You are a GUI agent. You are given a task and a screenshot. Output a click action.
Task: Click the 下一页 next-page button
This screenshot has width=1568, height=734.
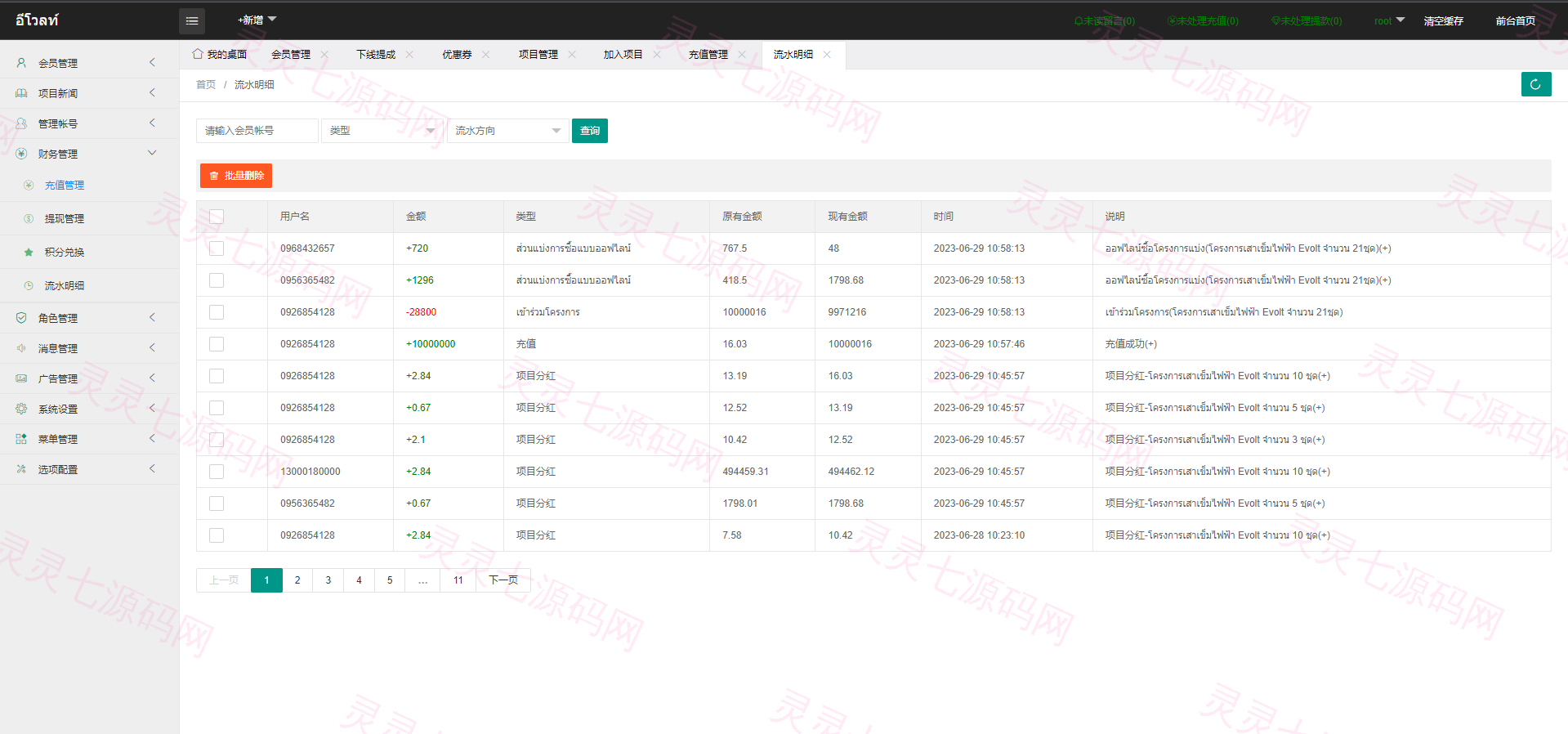[503, 580]
